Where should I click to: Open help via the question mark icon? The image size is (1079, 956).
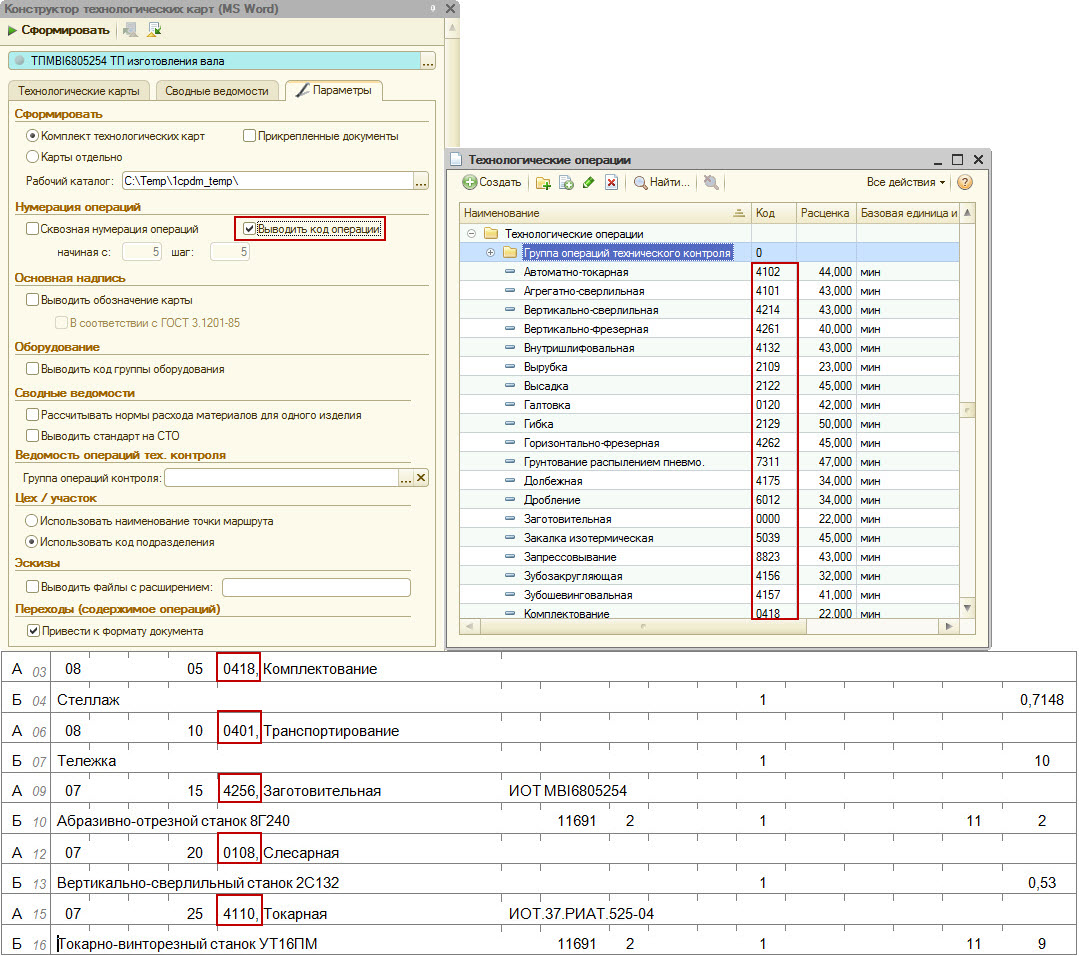(964, 183)
